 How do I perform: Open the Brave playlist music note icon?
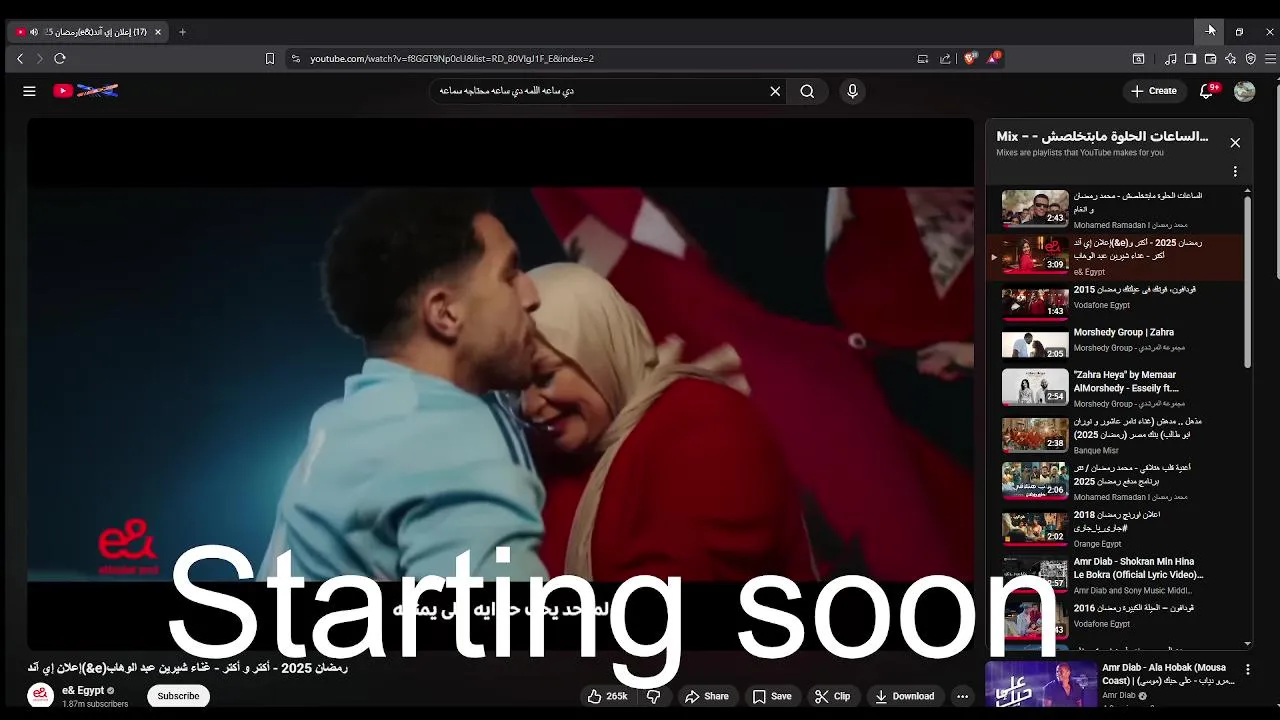click(x=1171, y=59)
